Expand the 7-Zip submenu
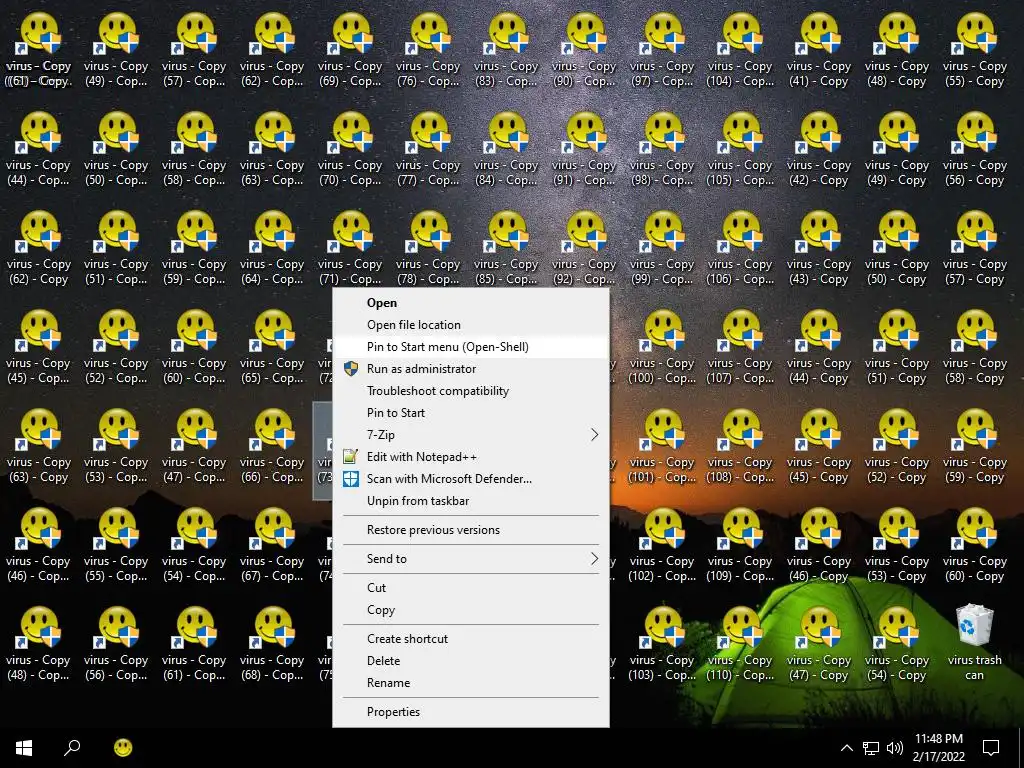The image size is (1024, 768). (x=471, y=435)
